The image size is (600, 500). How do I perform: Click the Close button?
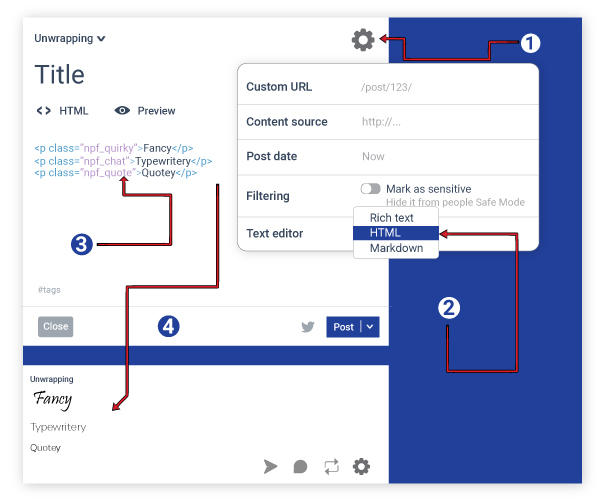pyautogui.click(x=56, y=327)
